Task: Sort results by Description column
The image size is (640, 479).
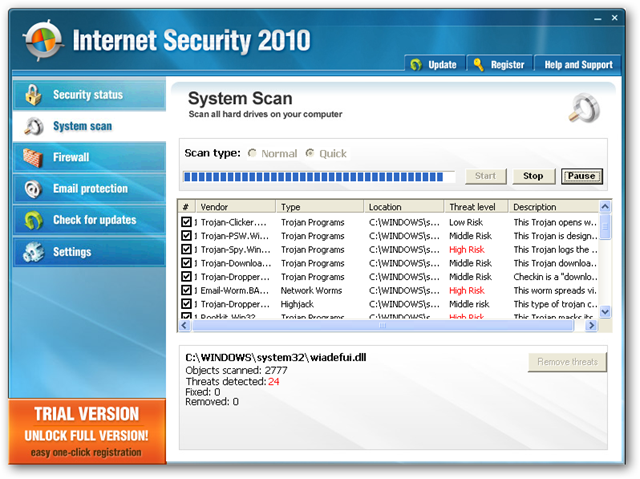Action: point(553,207)
